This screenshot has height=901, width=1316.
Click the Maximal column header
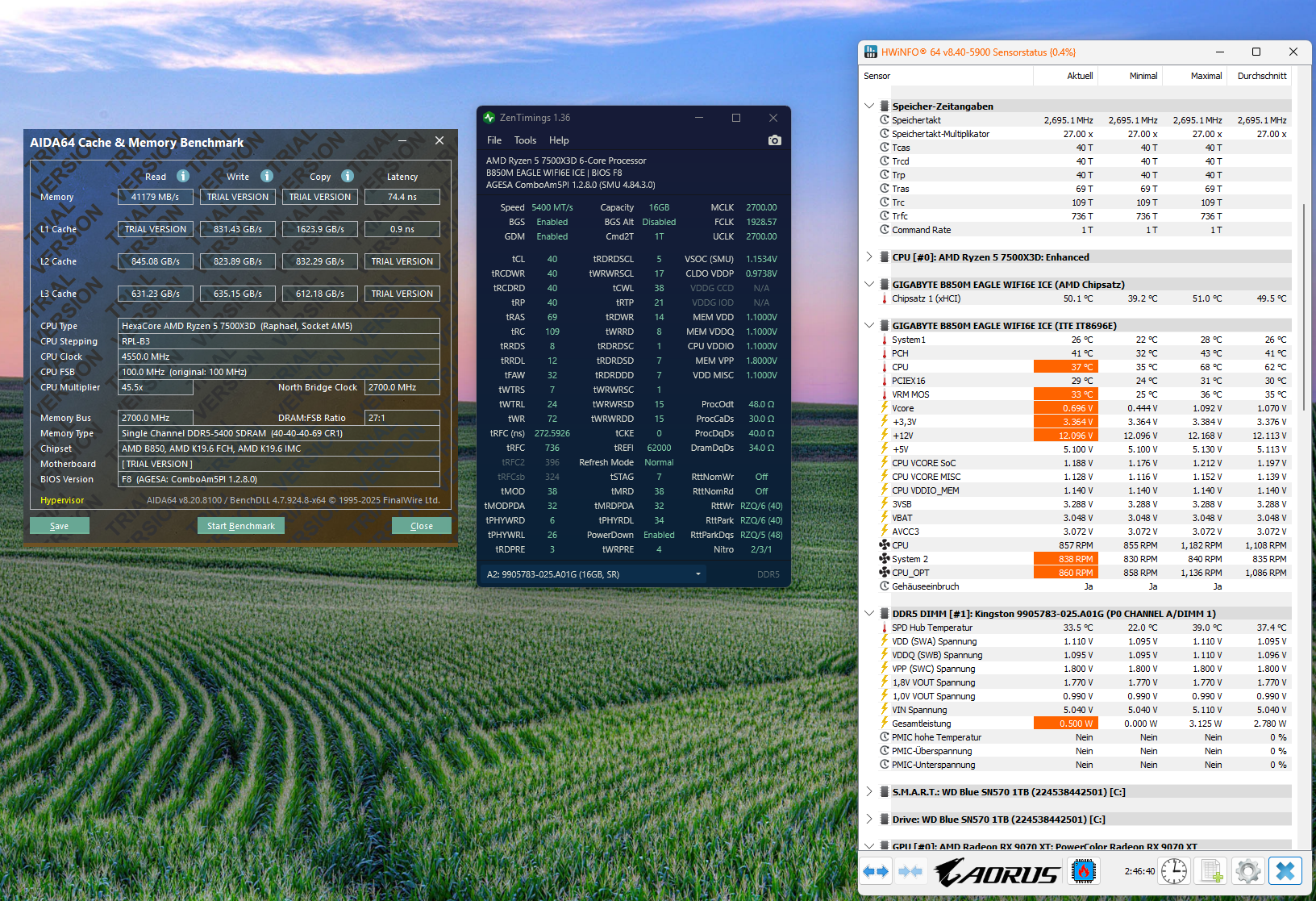(1194, 76)
